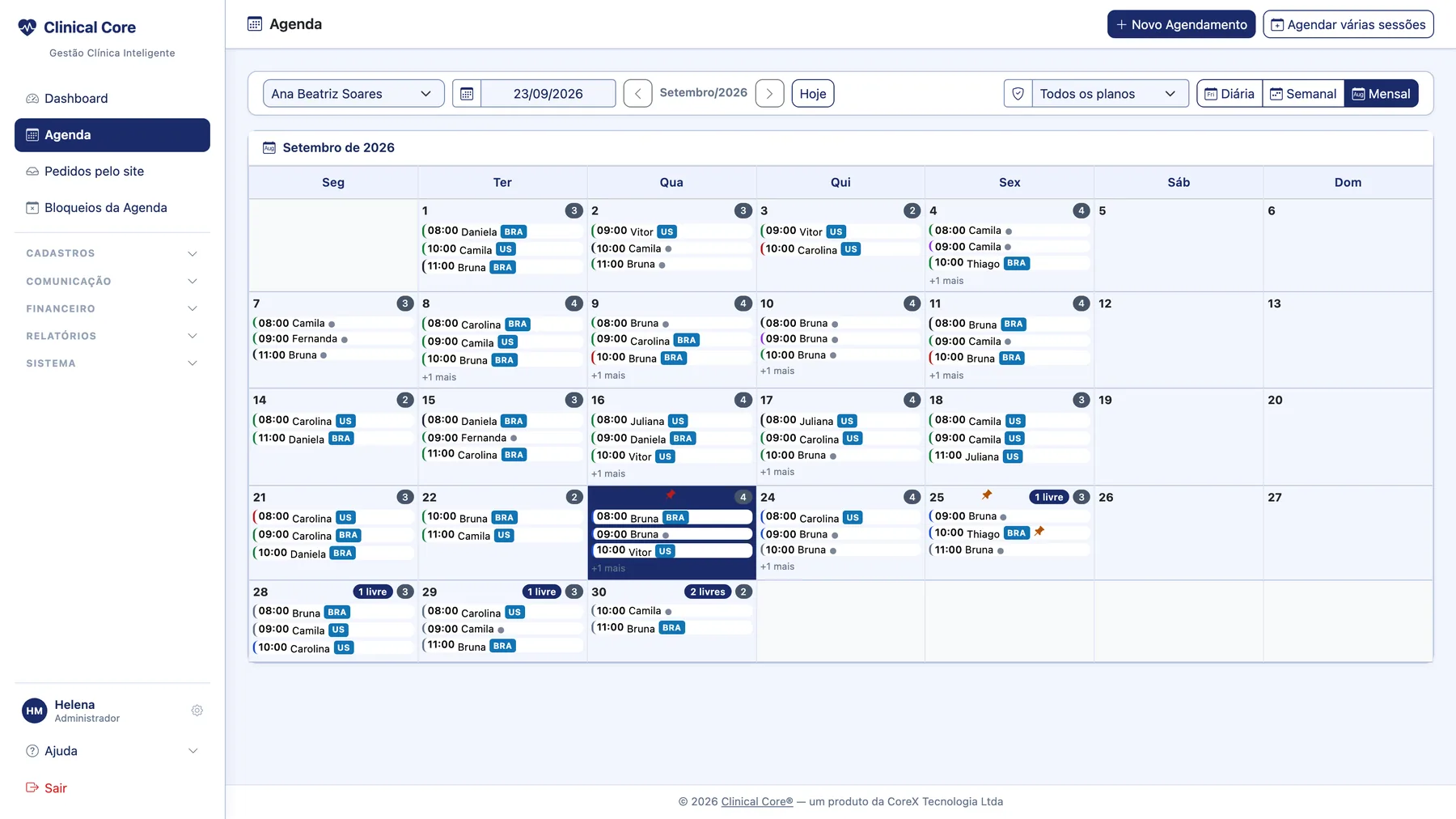Expand the FINANCEIRO section

pyautogui.click(x=112, y=308)
